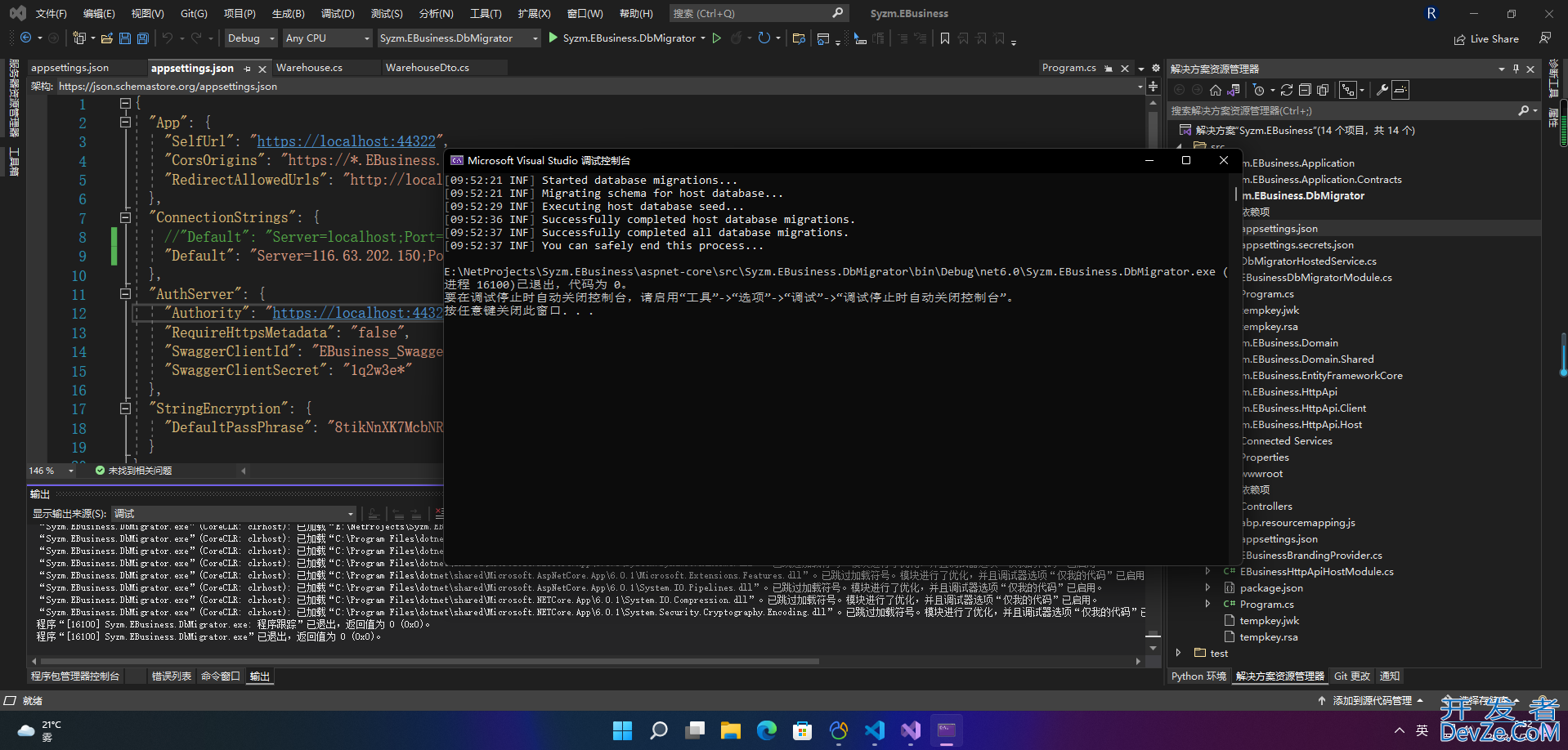Open the editor tab settings gear
Viewport: 1568px width, 750px height.
click(x=1156, y=68)
